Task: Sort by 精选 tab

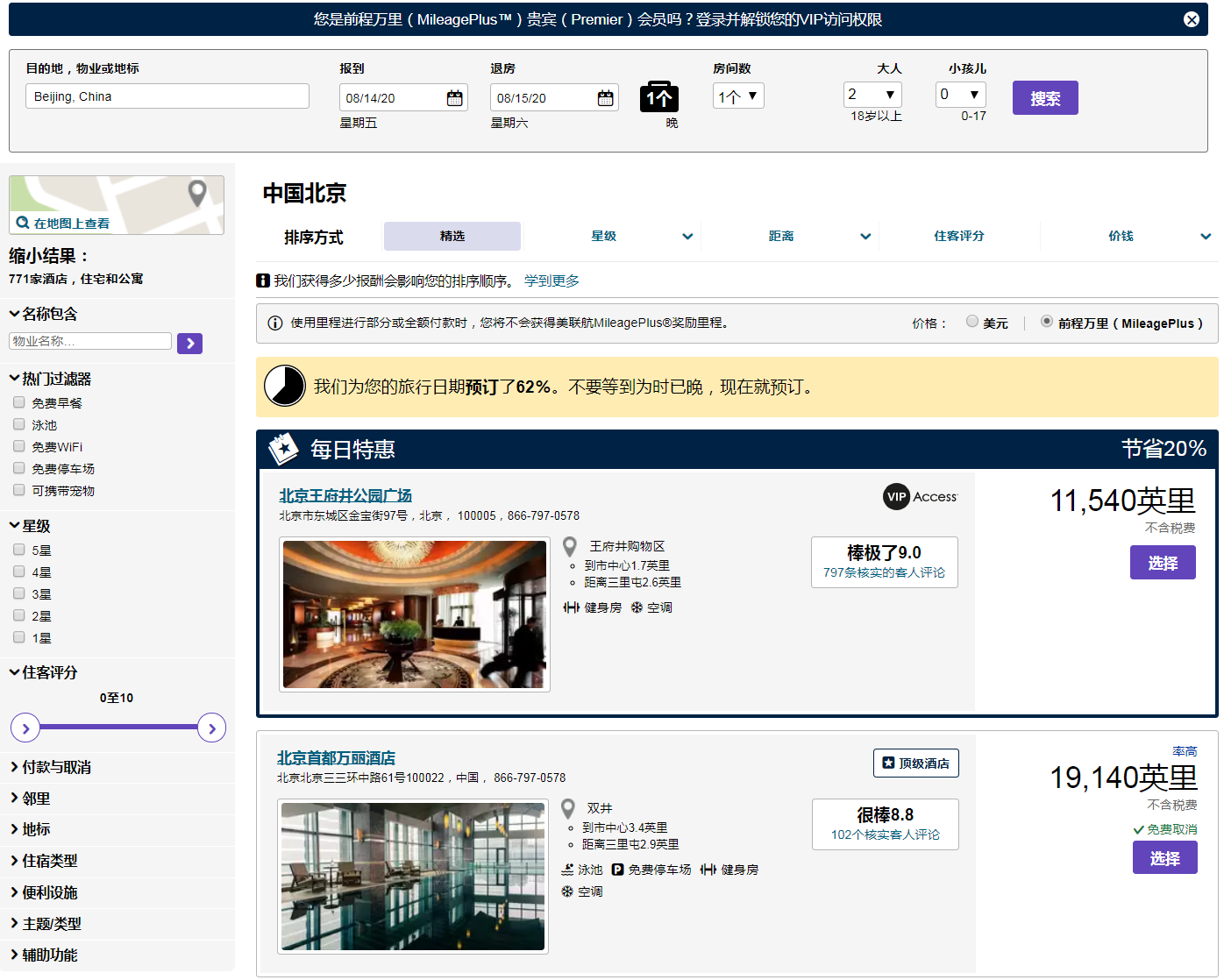Action: 452,236
